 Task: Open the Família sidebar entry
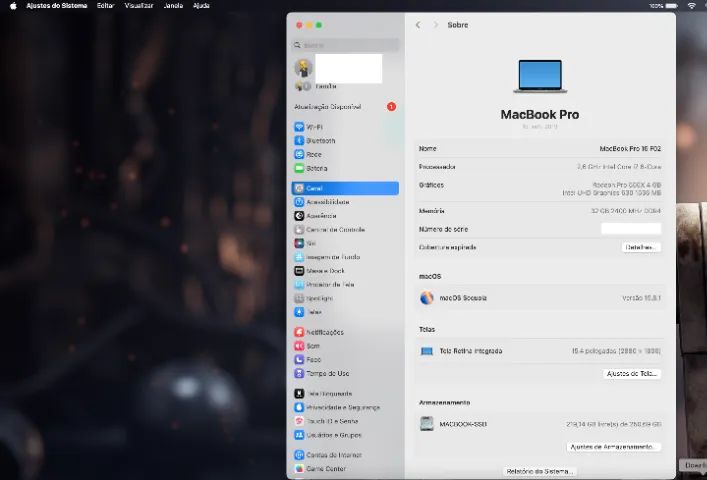[316, 86]
